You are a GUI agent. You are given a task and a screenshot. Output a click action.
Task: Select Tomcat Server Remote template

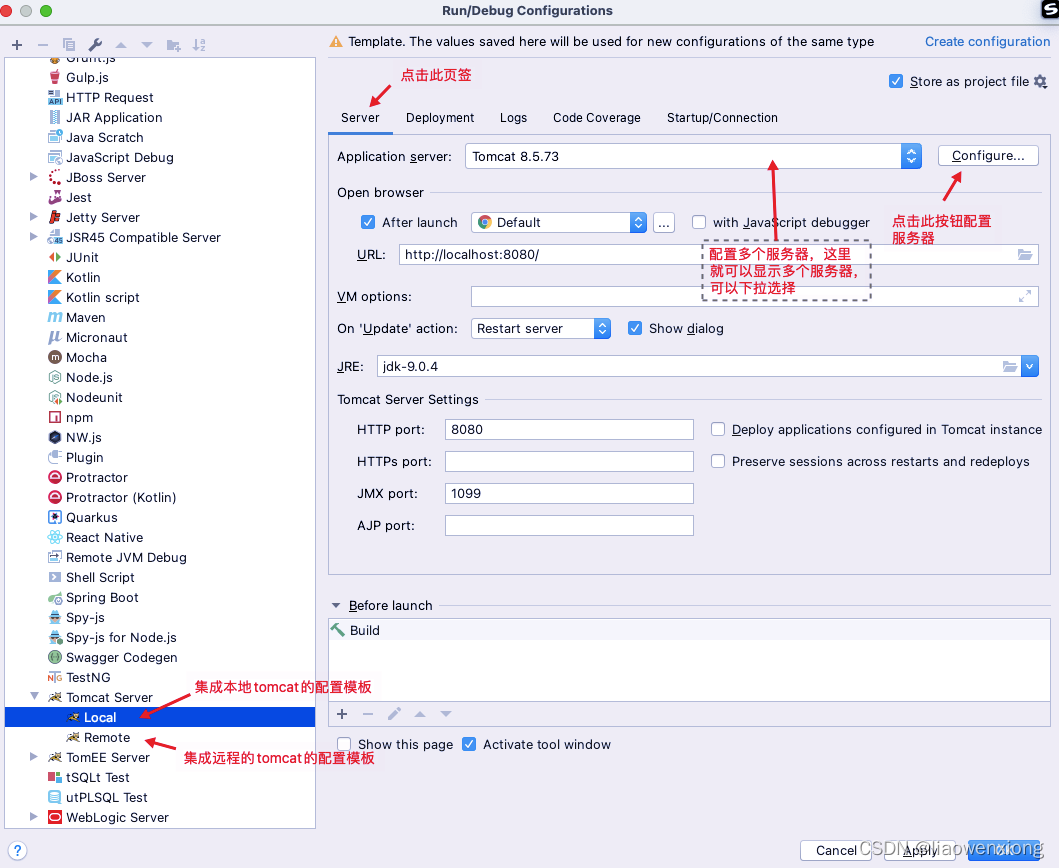(107, 738)
